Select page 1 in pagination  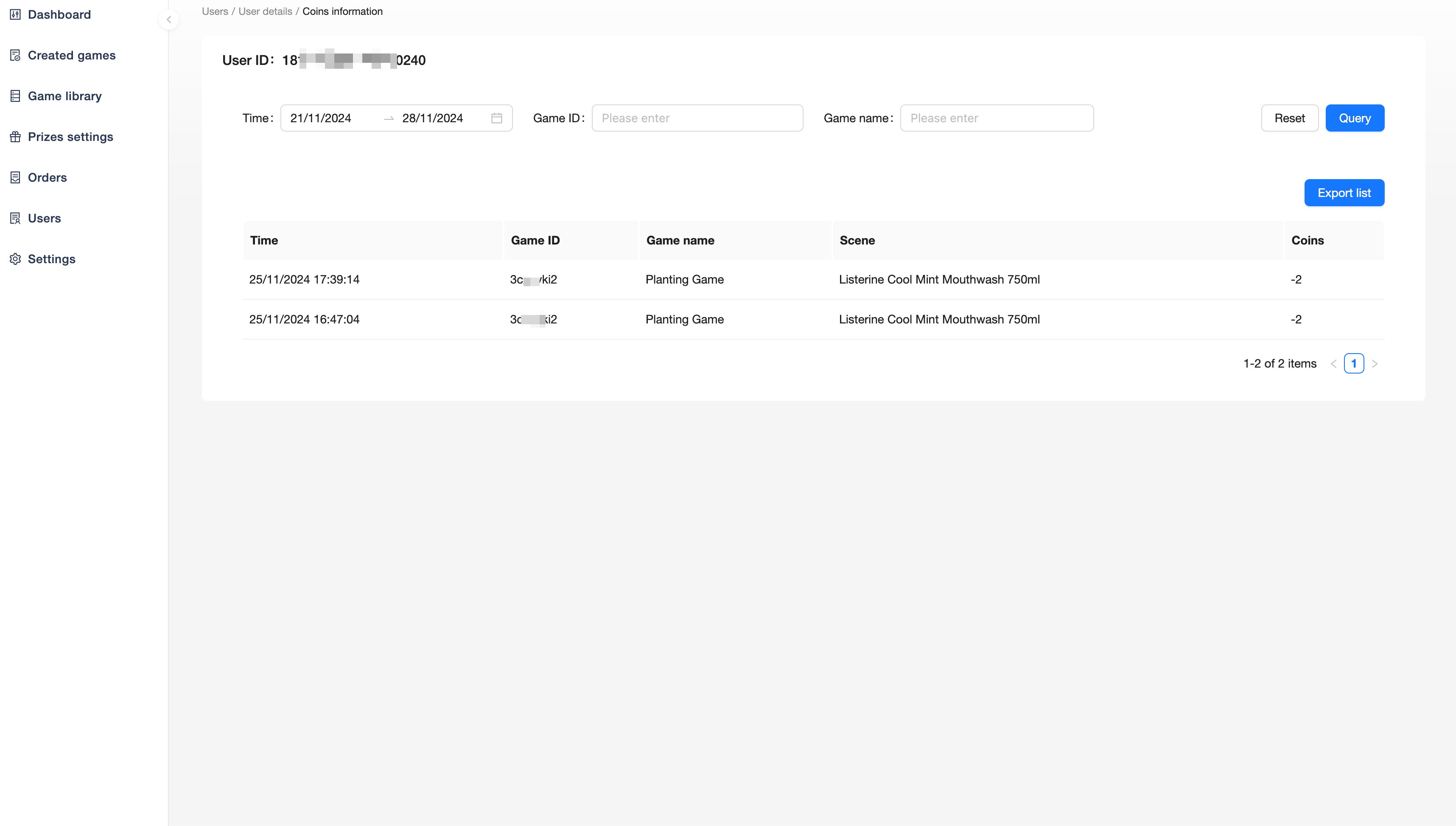(1354, 364)
